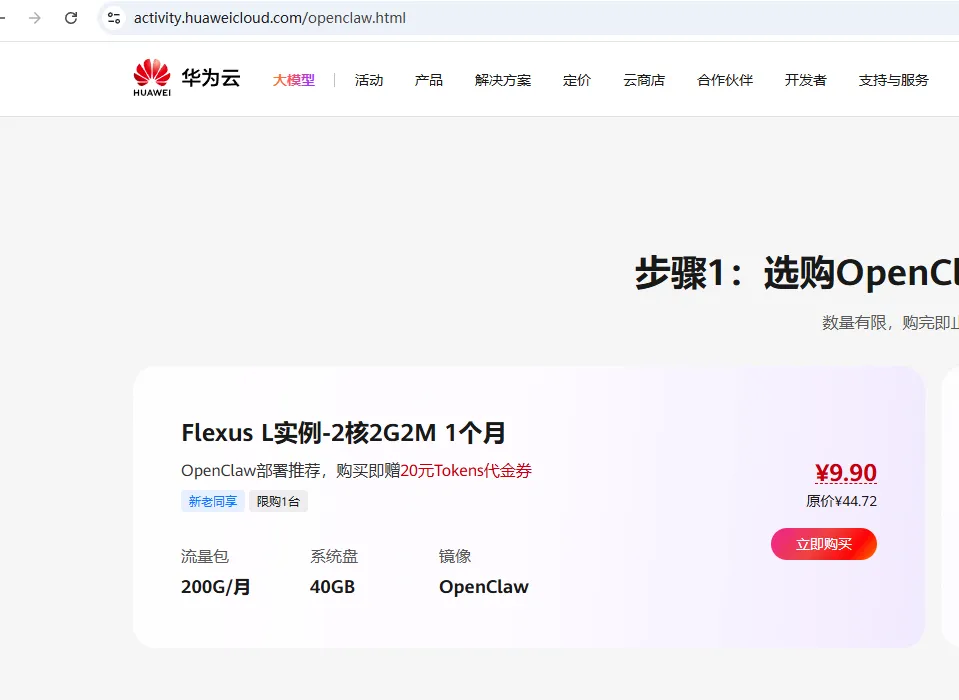The width and height of the screenshot is (959, 700).
Task: Click the Flexus L实例-2核2G2M 1个月 title
Action: (344, 433)
